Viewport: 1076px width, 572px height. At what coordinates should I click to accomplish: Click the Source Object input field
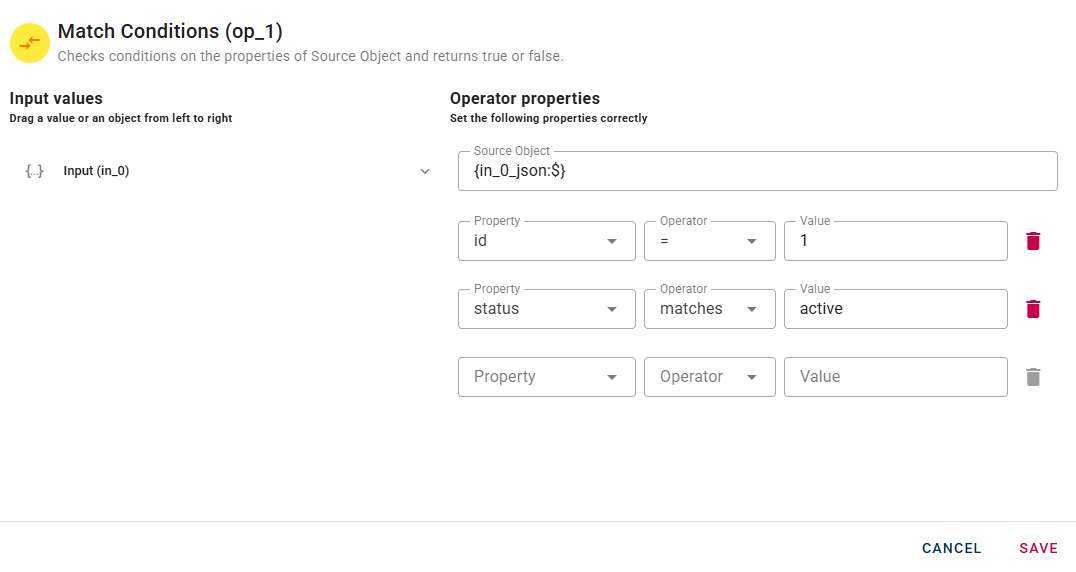[x=757, y=171]
